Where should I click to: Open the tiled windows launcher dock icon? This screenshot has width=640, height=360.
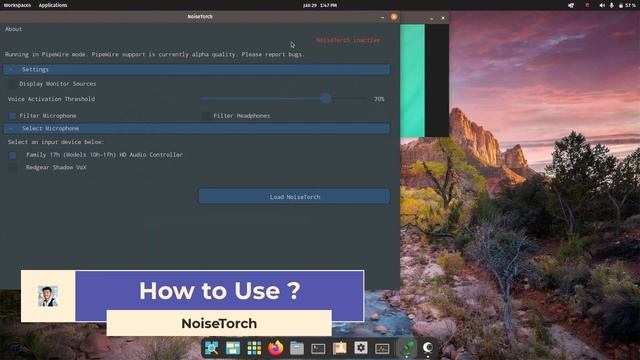(x=233, y=348)
